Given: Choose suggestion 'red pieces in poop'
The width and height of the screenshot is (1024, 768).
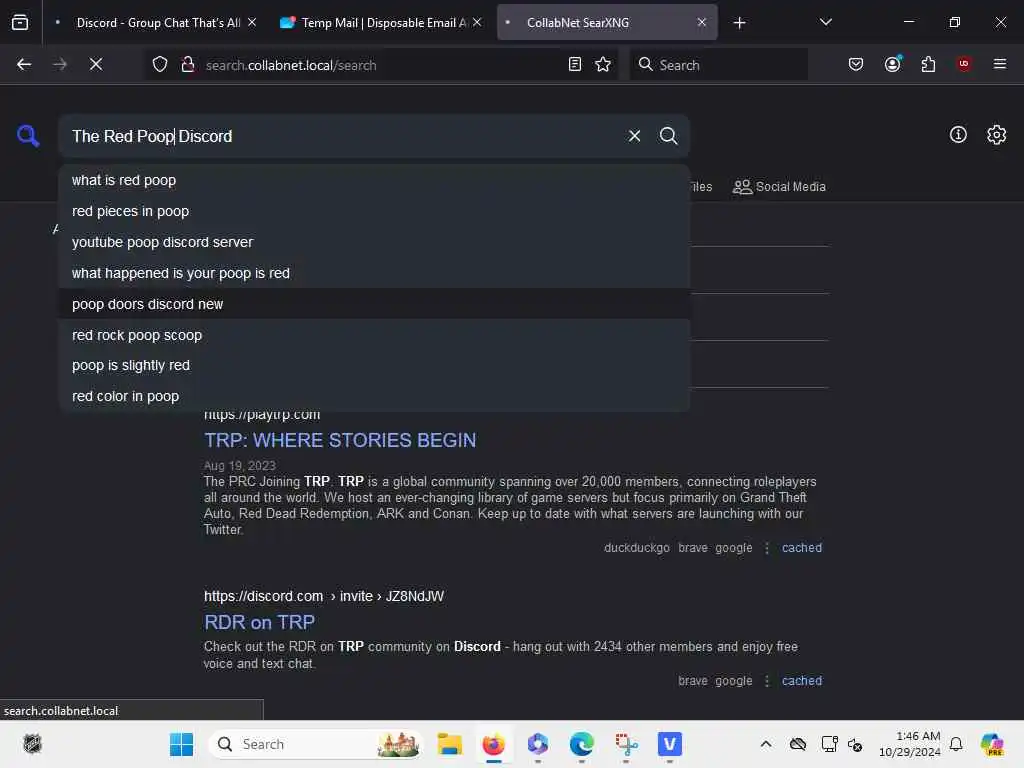Looking at the screenshot, I should [374, 211].
